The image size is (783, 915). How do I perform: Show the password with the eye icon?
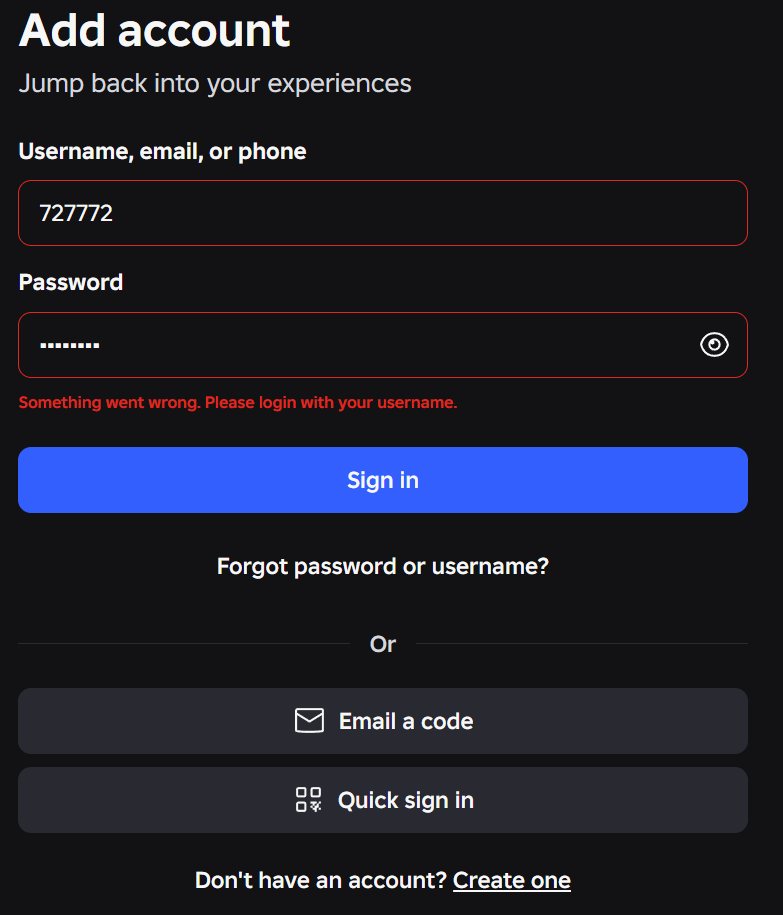pyautogui.click(x=714, y=345)
